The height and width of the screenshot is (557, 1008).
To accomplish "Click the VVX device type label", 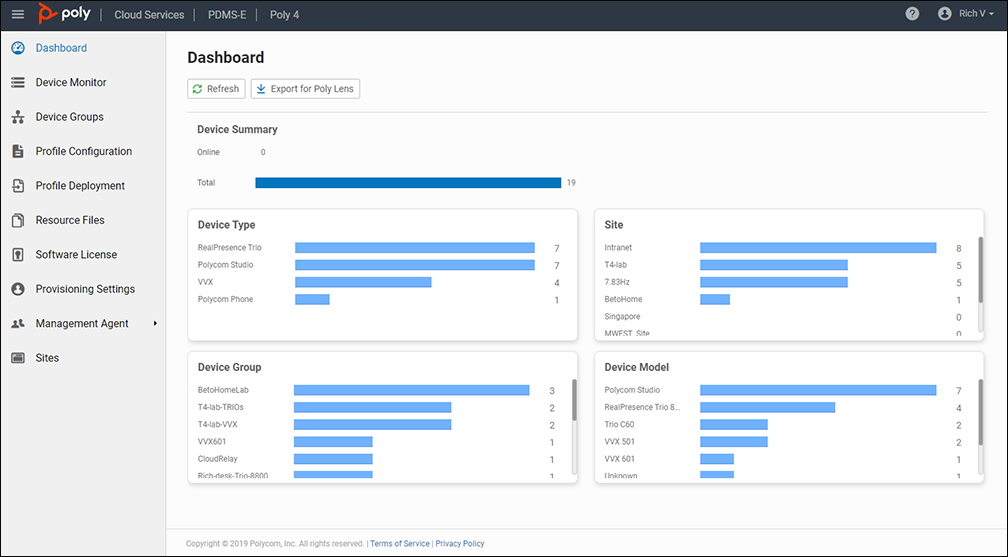I will tap(205, 282).
